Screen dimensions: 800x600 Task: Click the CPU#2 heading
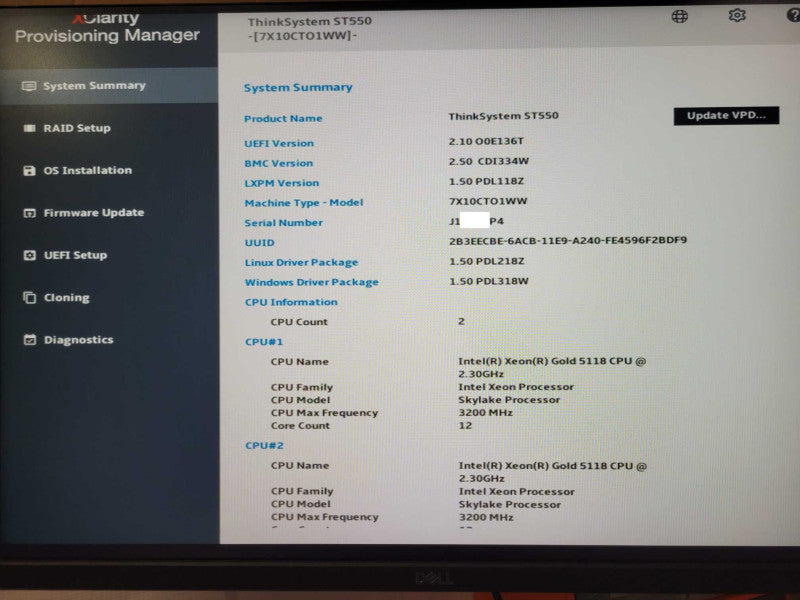click(264, 446)
